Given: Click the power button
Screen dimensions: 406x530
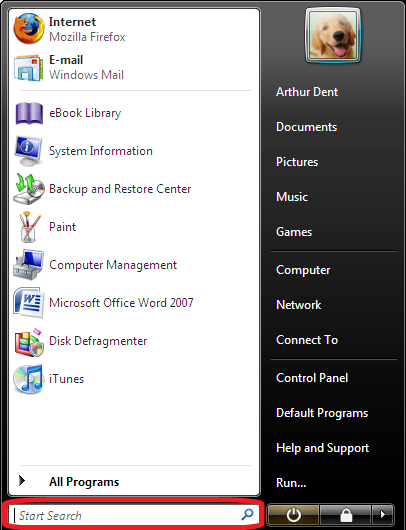Looking at the screenshot, I should 293,515.
